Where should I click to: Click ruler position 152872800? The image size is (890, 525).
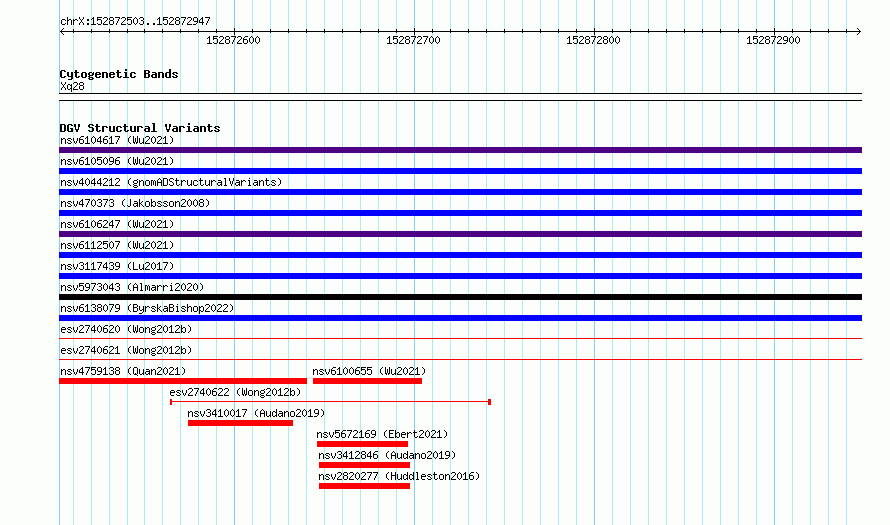[593, 40]
